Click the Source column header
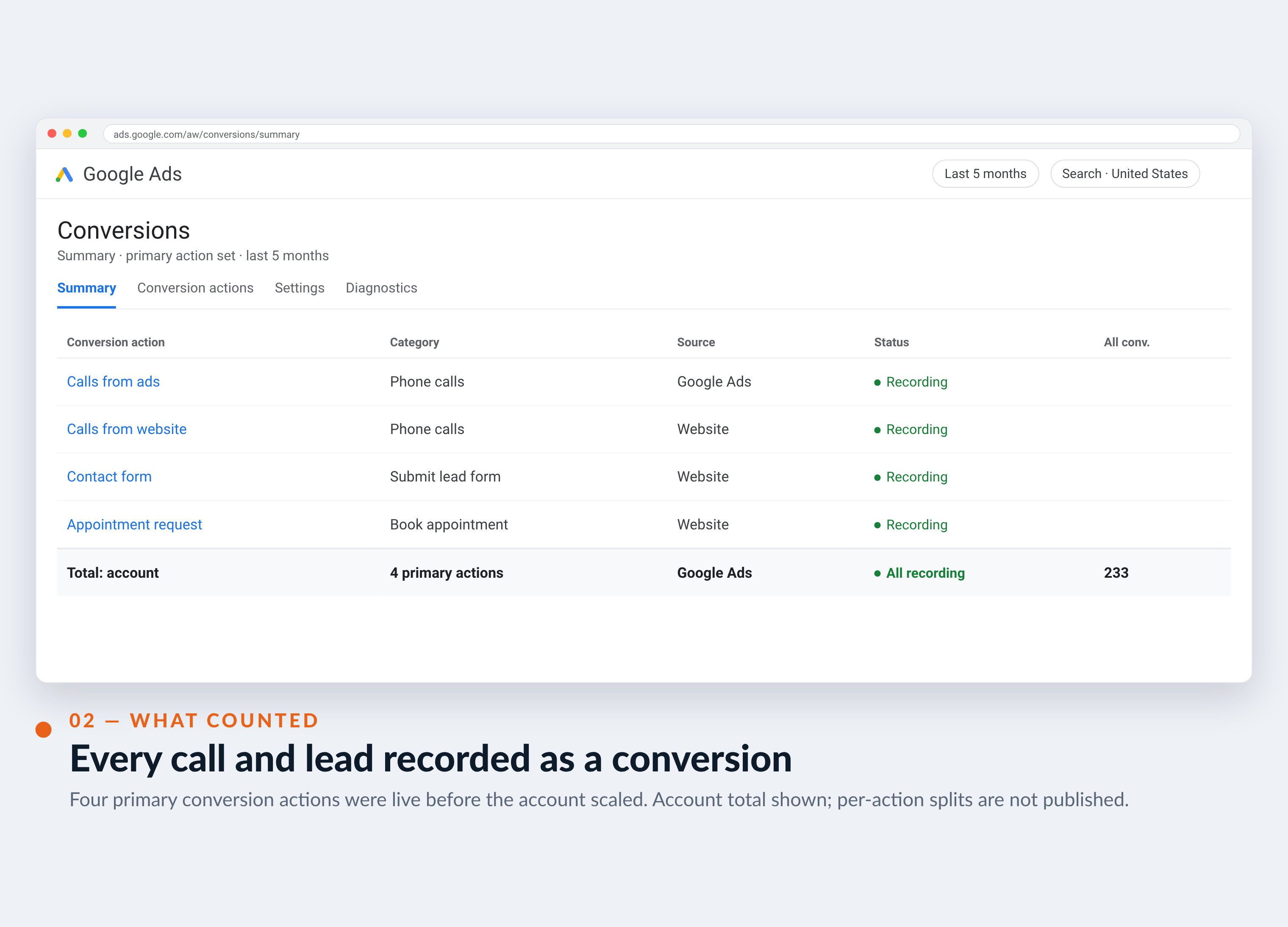Screen dimensions: 1288x927 click(696, 342)
